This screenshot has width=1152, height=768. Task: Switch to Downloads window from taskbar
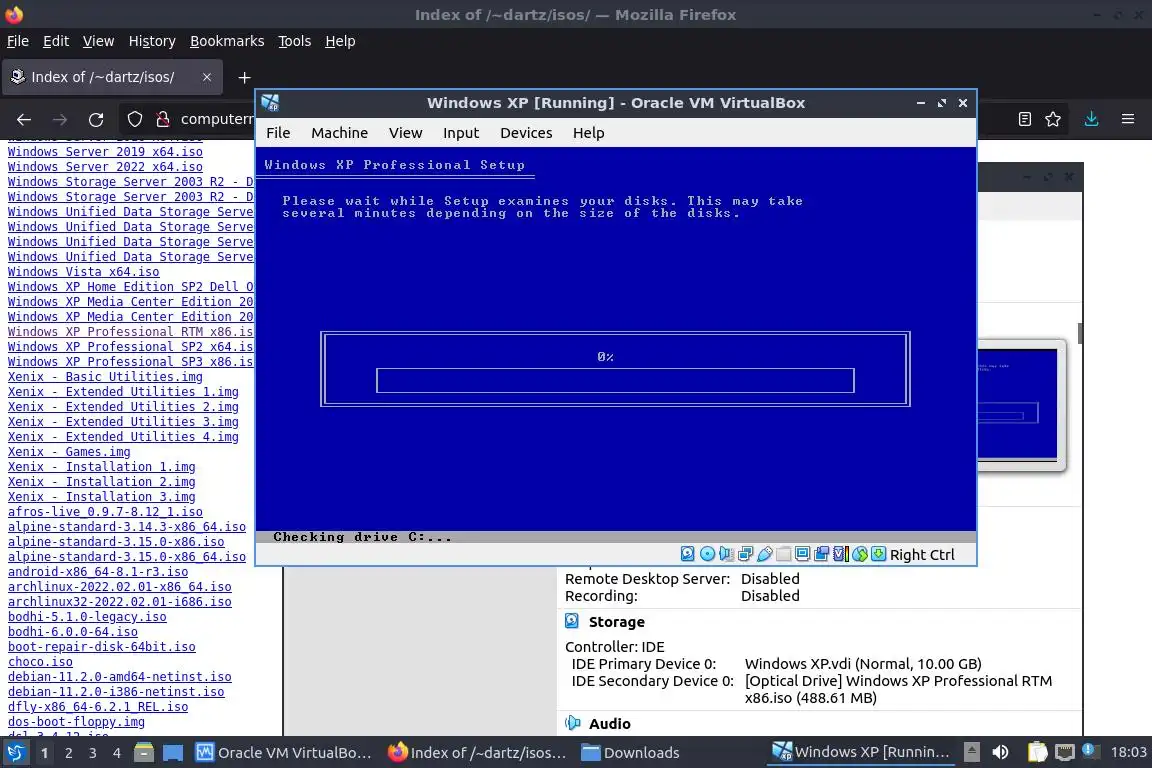[631, 753]
